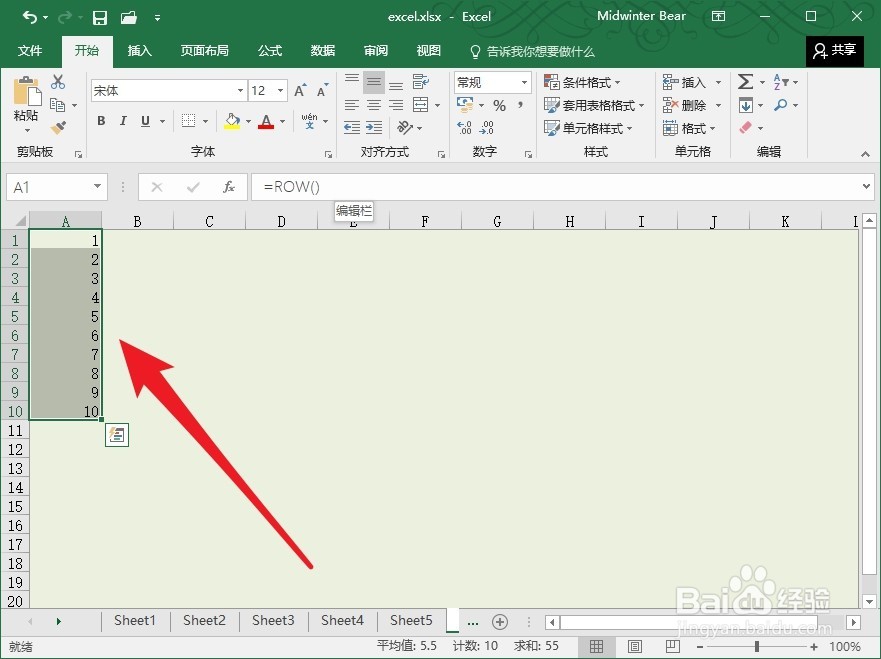Apply comma style number format
The height and width of the screenshot is (659, 881).
[x=521, y=104]
